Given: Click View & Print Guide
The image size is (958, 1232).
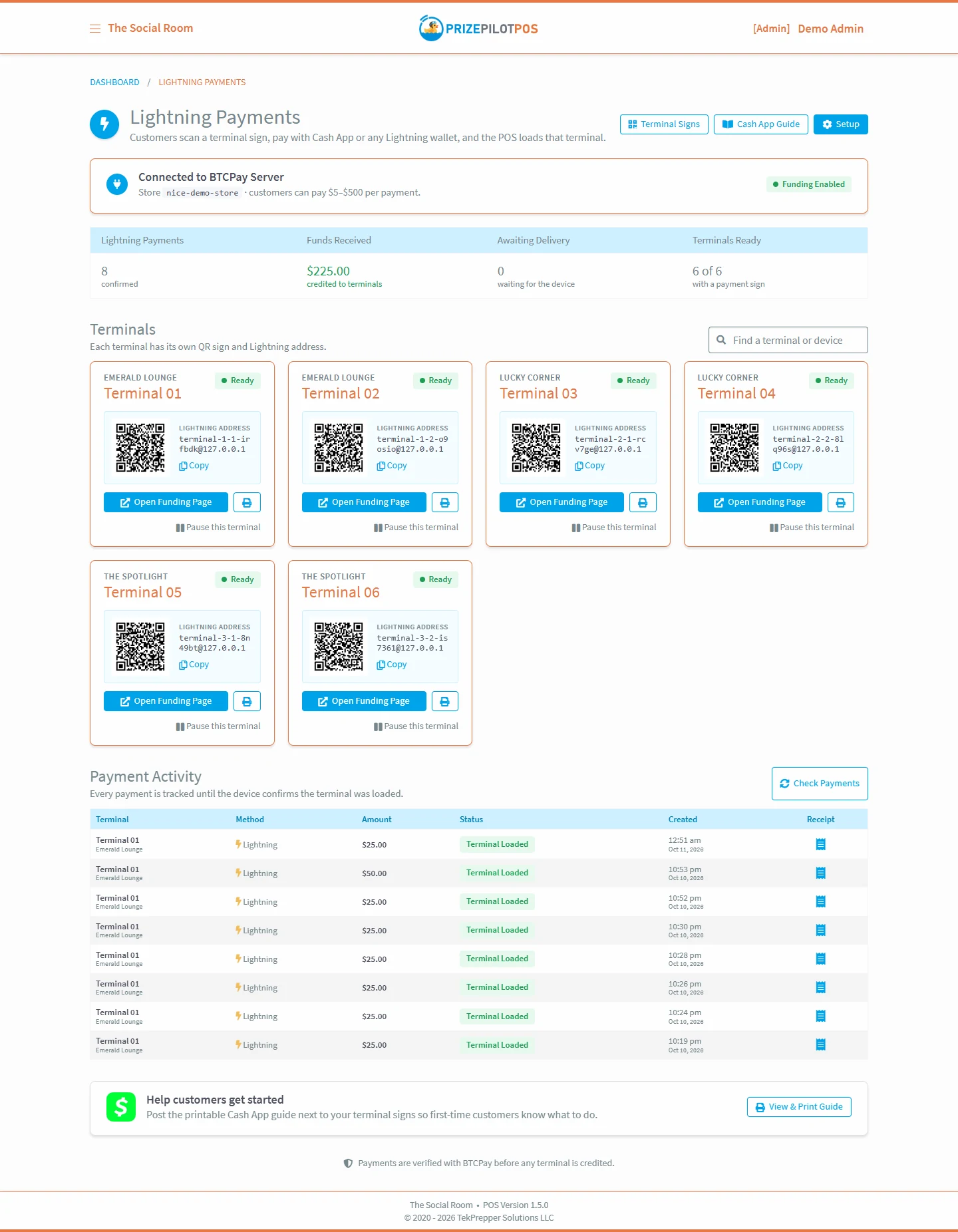Looking at the screenshot, I should [x=799, y=1107].
